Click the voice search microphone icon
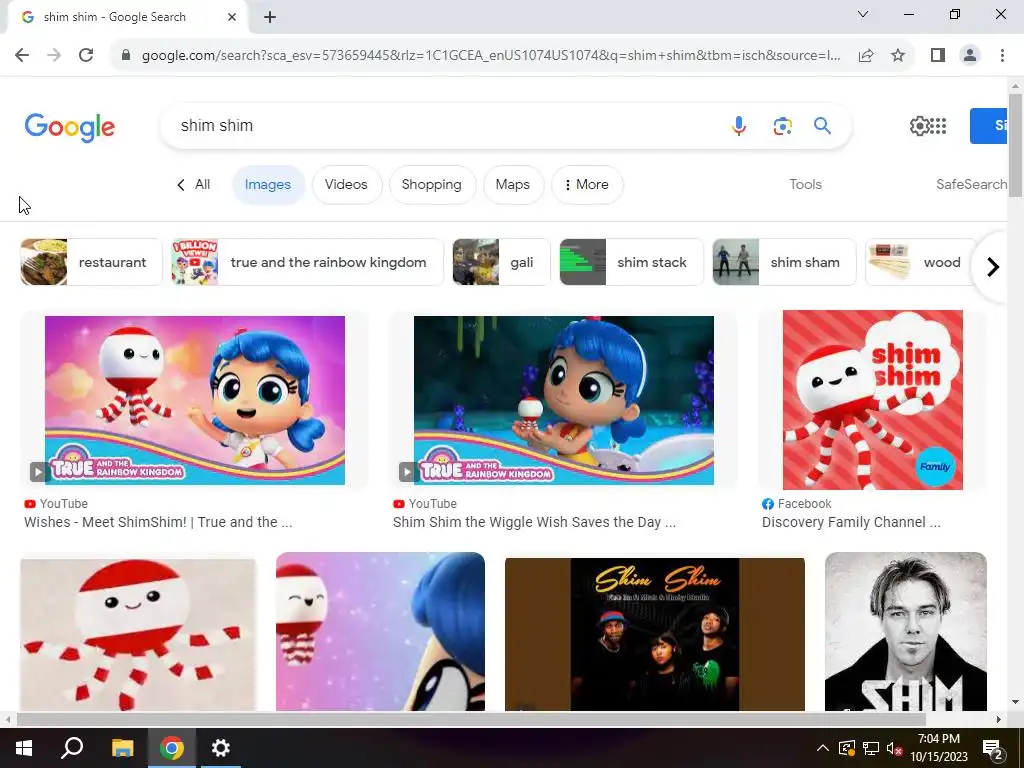 tap(739, 125)
